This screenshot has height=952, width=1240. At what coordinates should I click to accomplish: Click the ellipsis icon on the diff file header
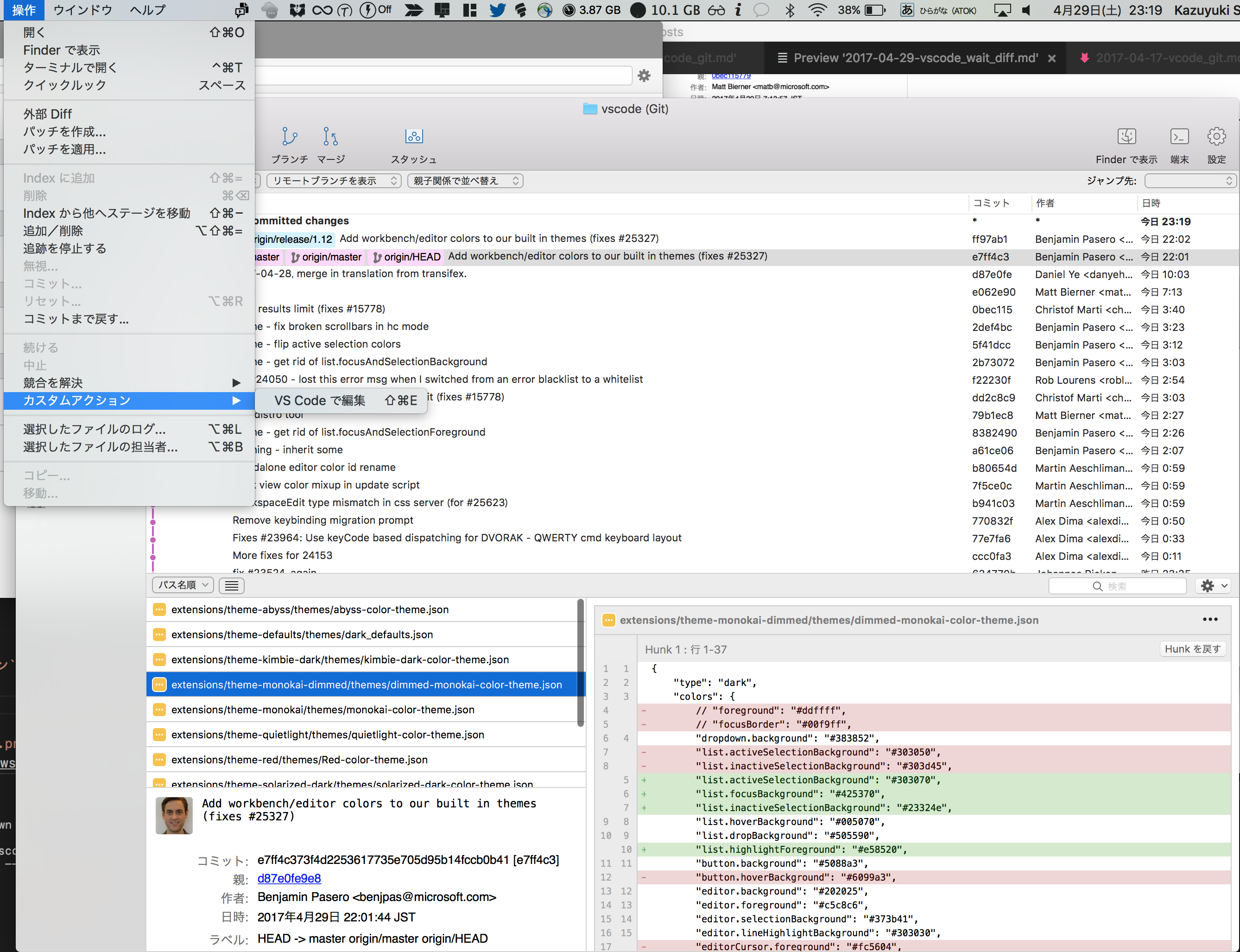(1210, 619)
